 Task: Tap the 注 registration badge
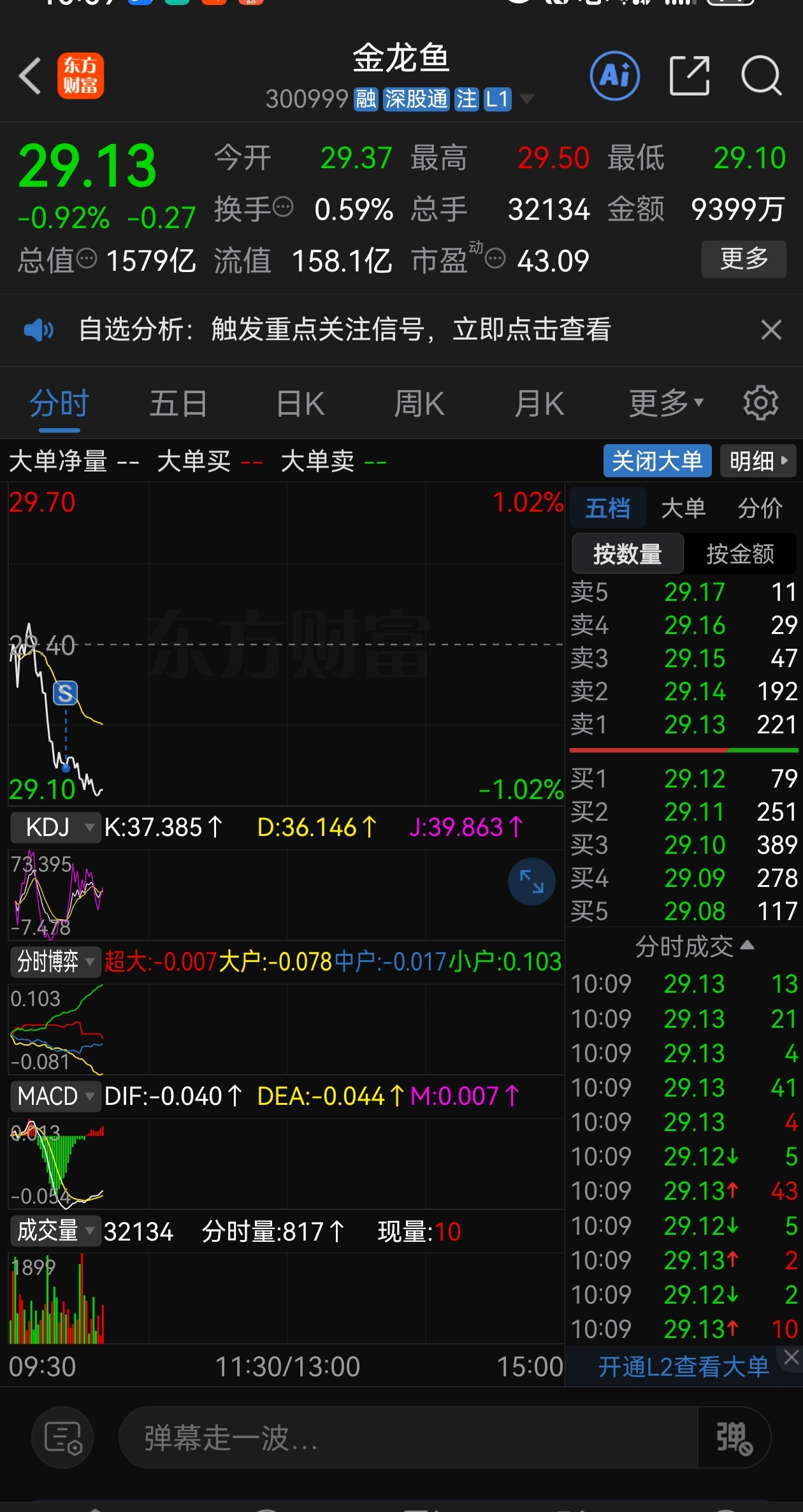coord(467,99)
